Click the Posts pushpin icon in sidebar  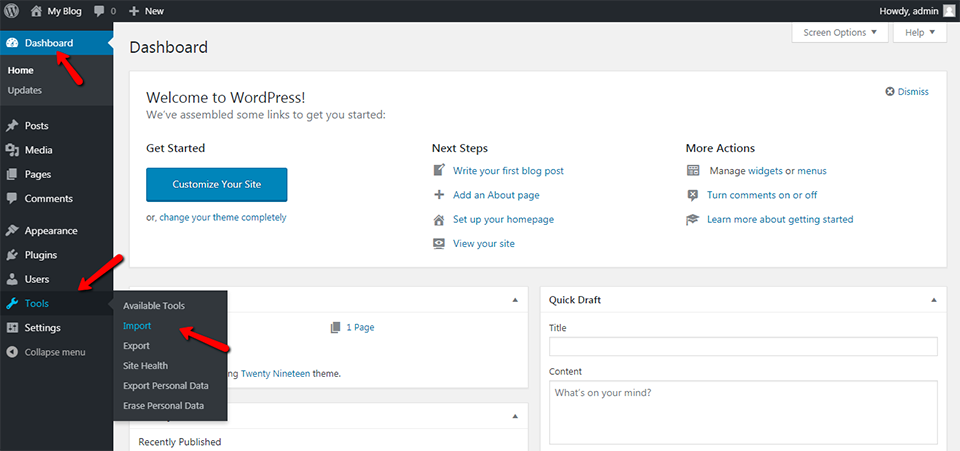[x=12, y=126]
